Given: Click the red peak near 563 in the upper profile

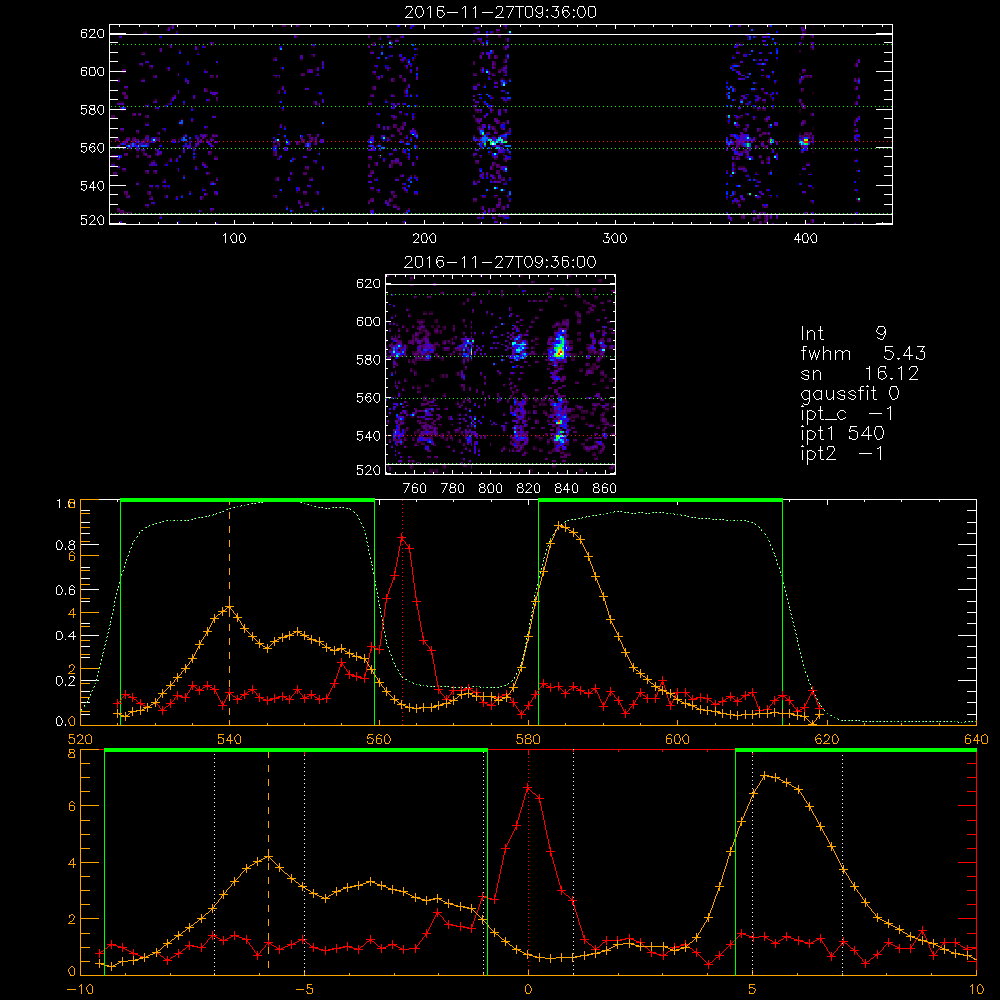Looking at the screenshot, I should [x=402, y=537].
